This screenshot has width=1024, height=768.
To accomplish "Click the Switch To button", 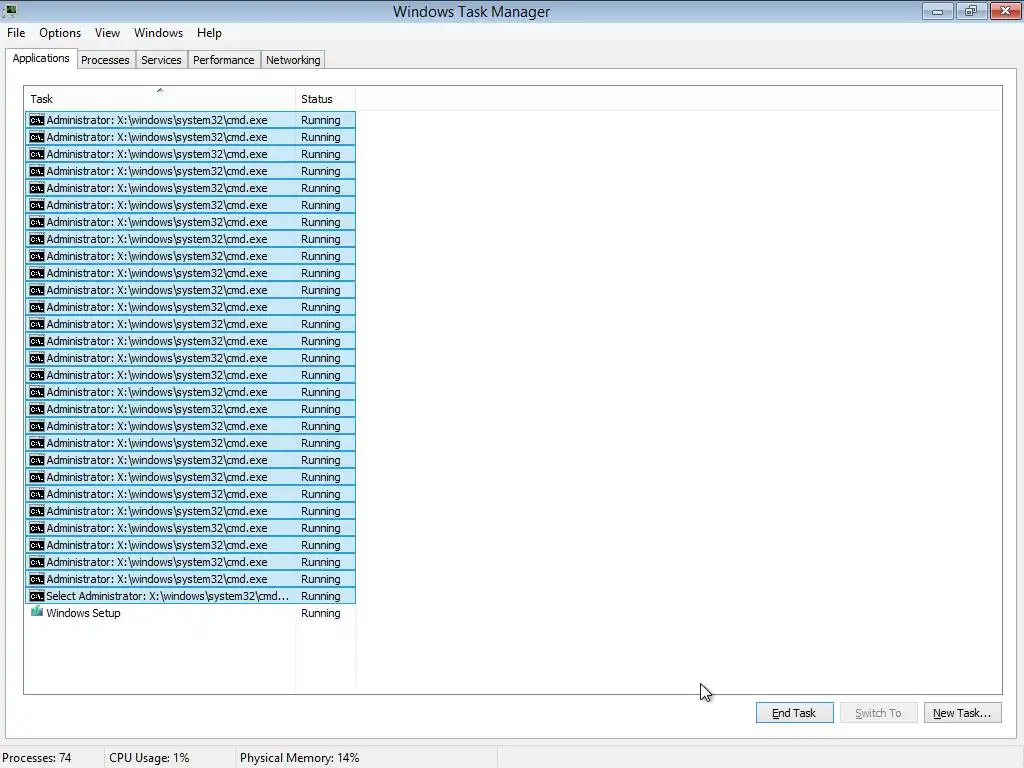I will (878, 712).
